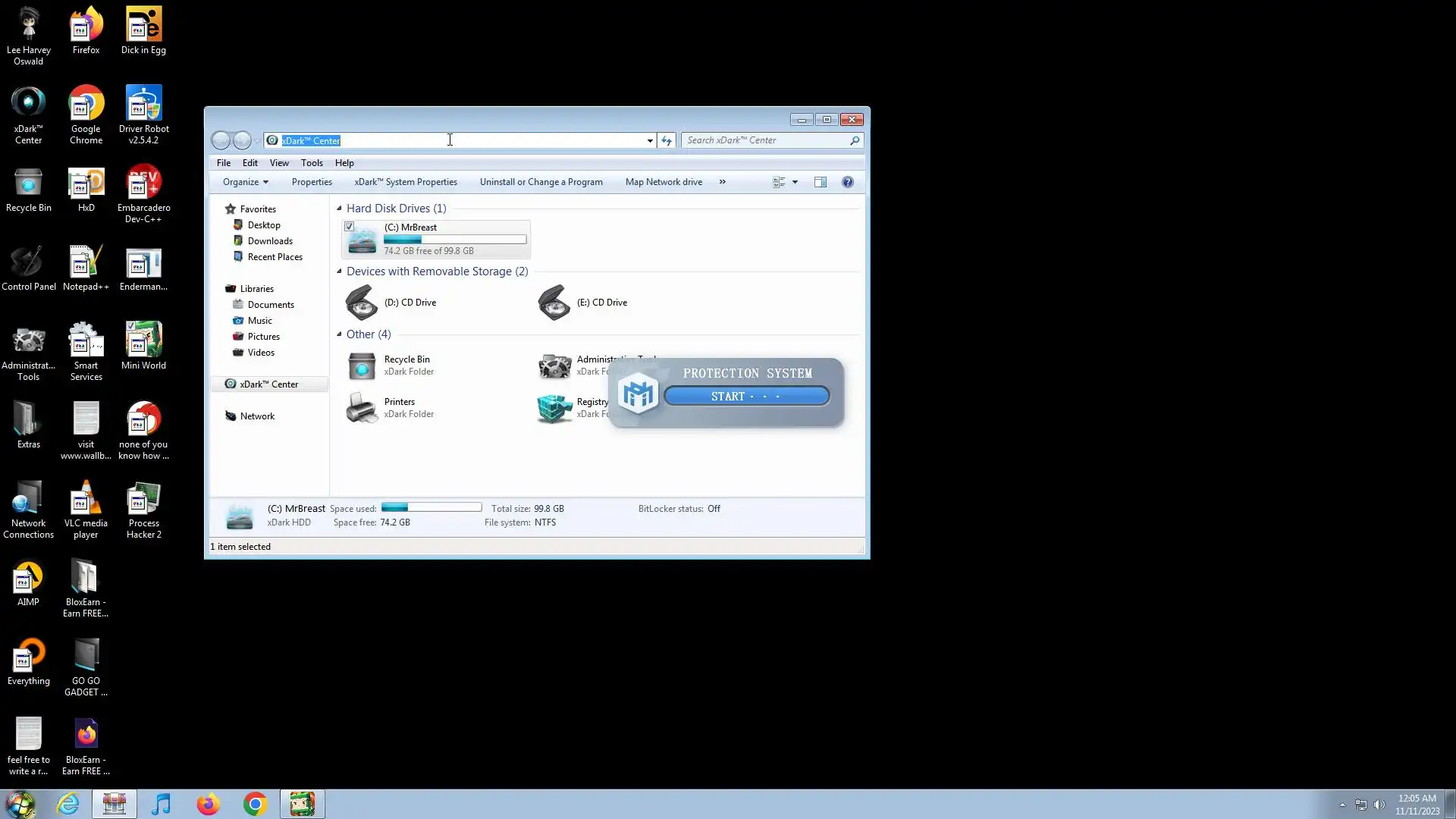The width and height of the screenshot is (1456, 819).
Task: Open the Printers xDark folder icon
Action: [362, 408]
